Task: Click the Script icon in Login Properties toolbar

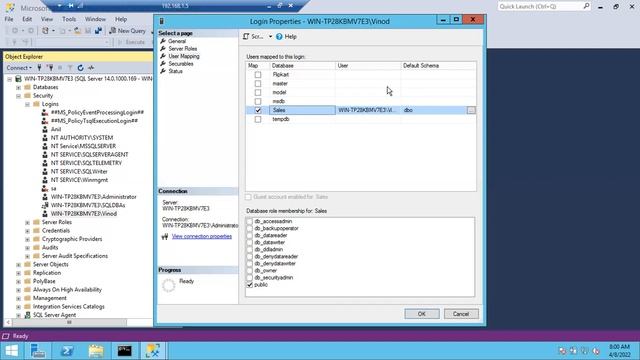Action: pyautogui.click(x=246, y=37)
